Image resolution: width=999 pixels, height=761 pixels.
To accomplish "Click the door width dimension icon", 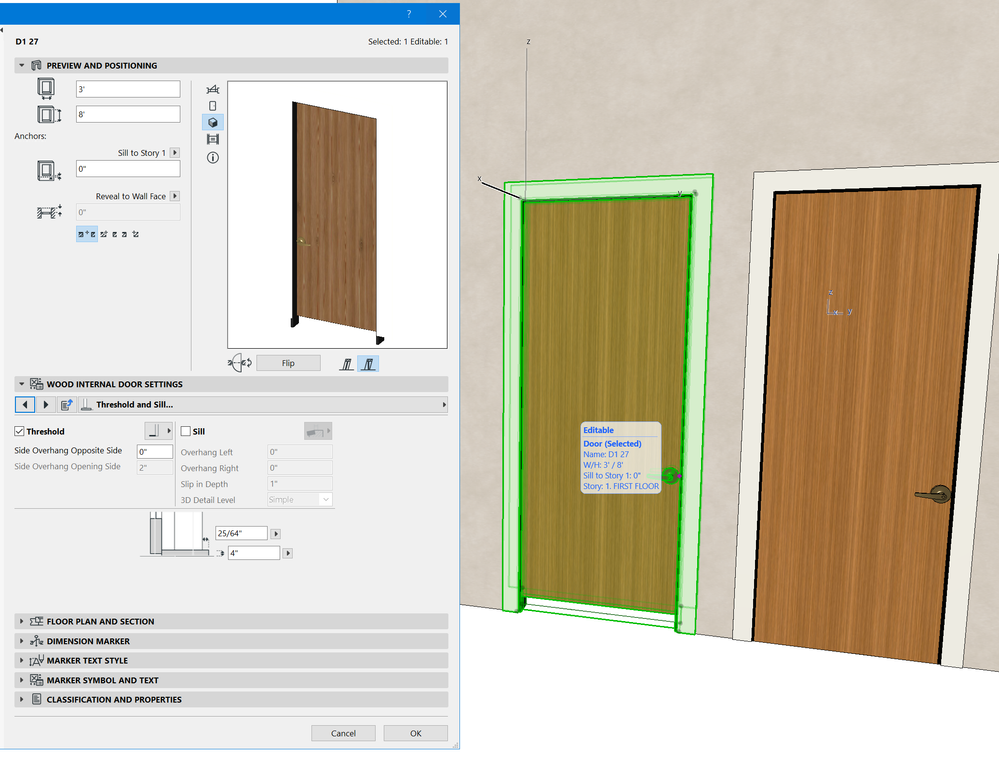I will (x=46, y=89).
